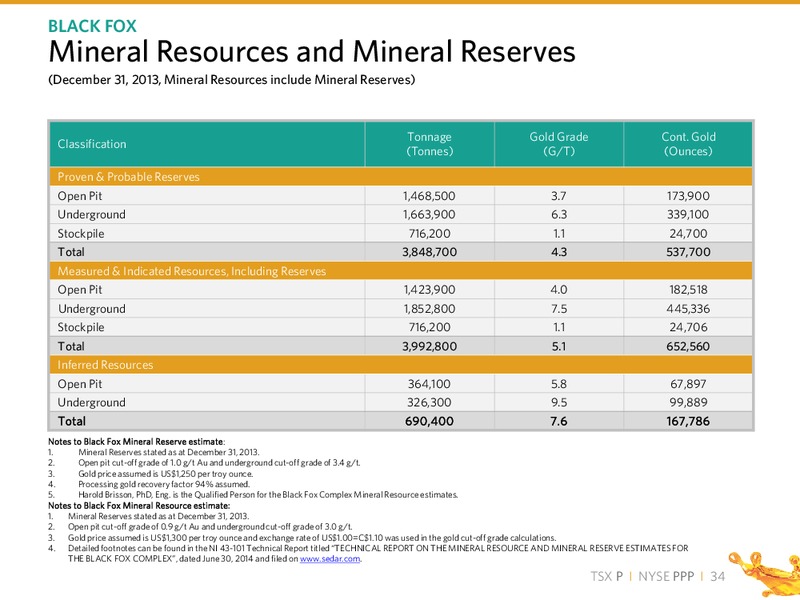Image resolution: width=800 pixels, height=600 pixels.
Task: Select the 3,848,700 total tonnage cell
Action: (x=429, y=252)
